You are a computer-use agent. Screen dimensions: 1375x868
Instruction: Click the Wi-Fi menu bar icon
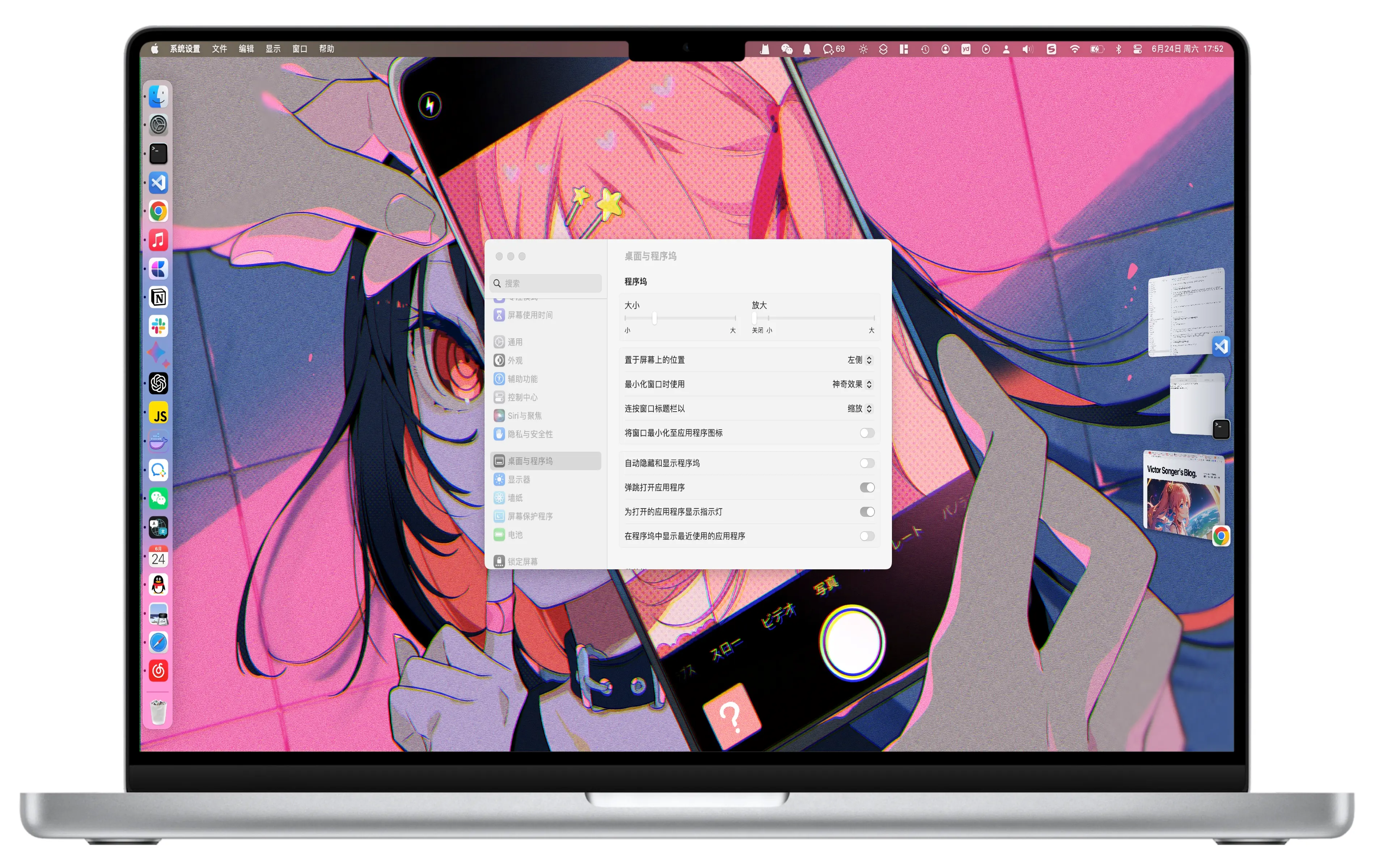pos(1074,49)
